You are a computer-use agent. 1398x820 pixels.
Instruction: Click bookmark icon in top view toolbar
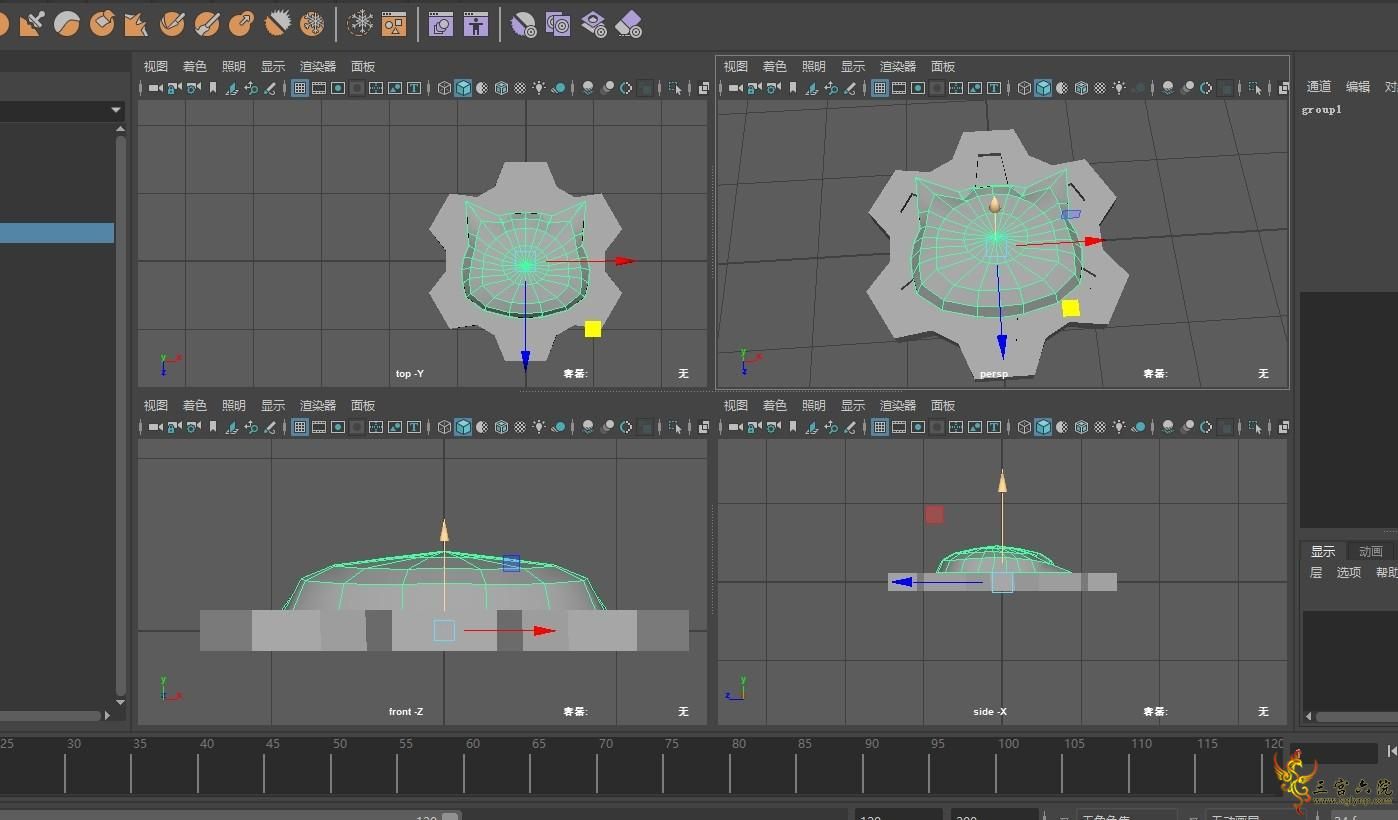coord(213,88)
